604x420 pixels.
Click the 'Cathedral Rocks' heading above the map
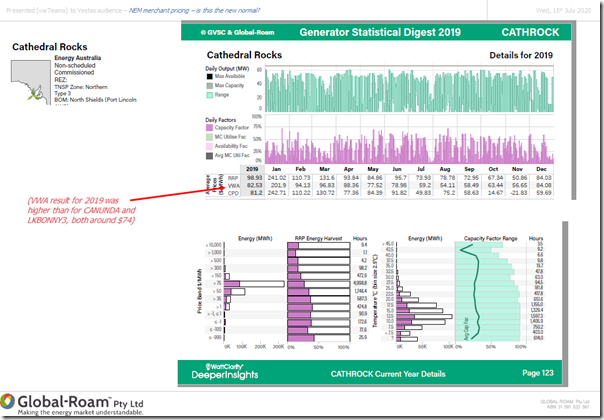(x=50, y=47)
